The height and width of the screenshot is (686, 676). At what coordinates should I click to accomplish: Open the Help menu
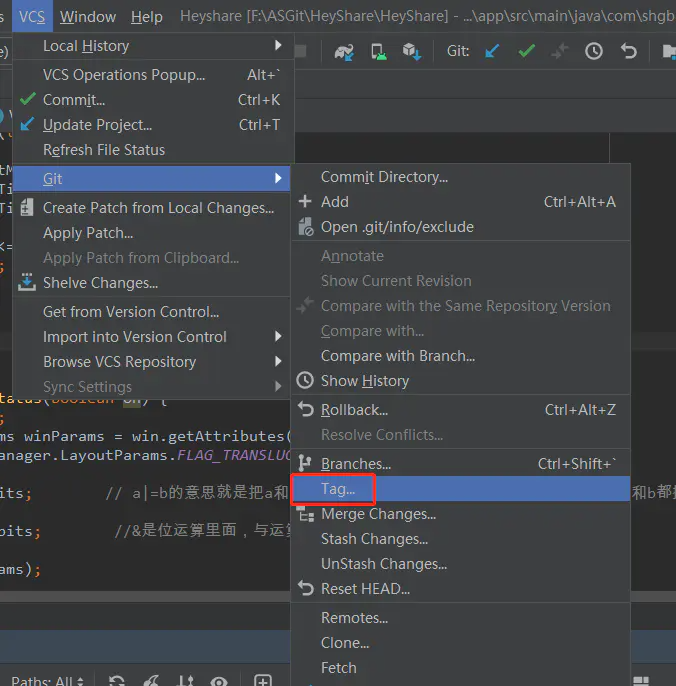click(x=147, y=17)
